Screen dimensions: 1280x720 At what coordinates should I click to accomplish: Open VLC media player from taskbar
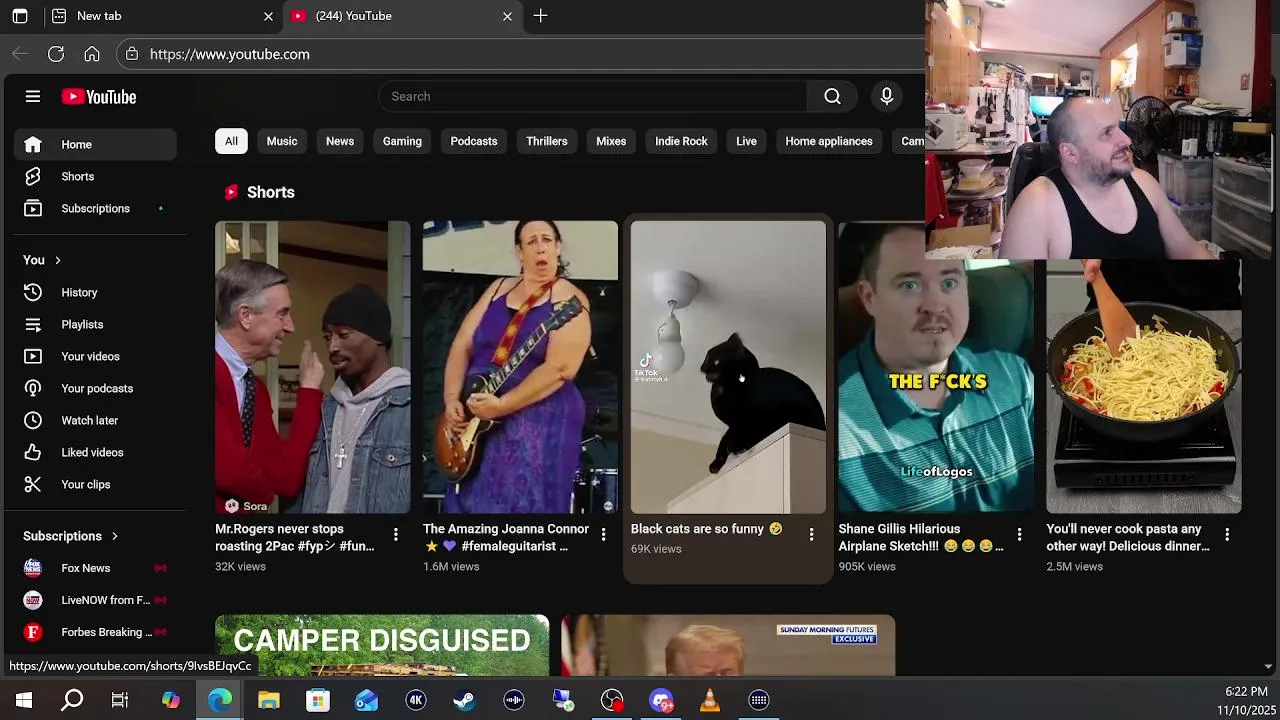click(710, 700)
